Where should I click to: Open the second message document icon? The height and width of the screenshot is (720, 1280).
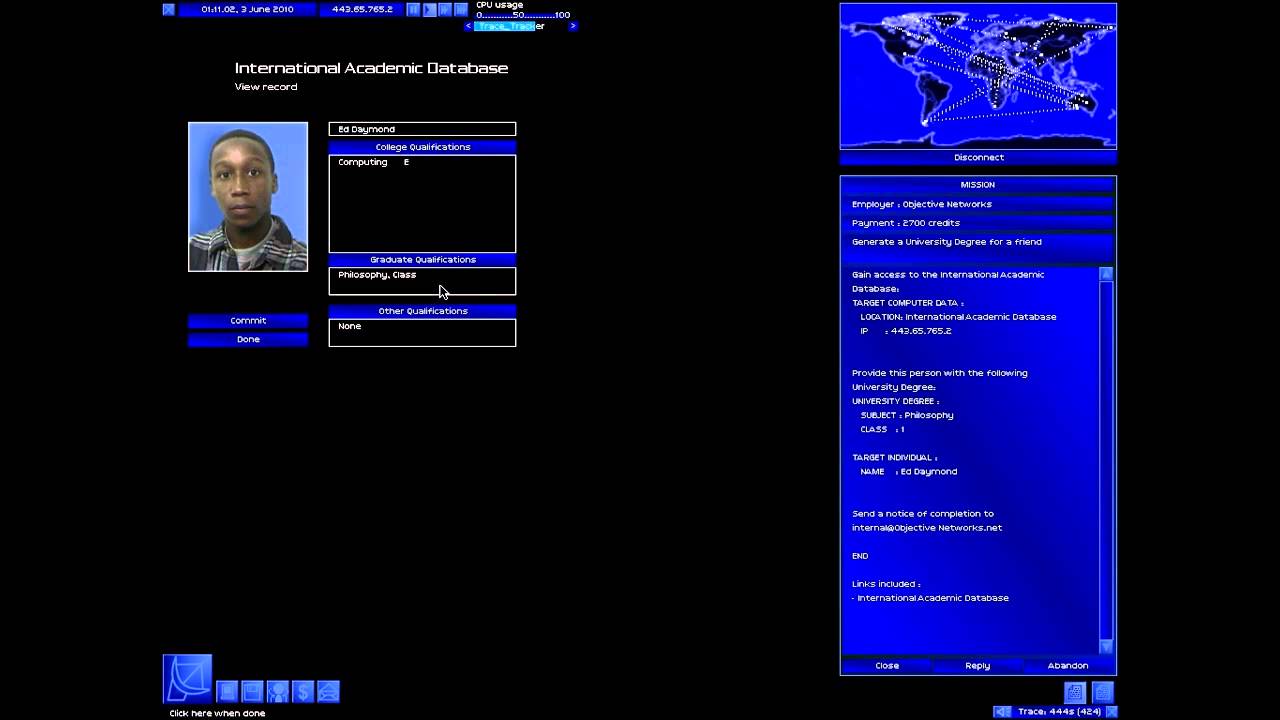pos(1102,691)
